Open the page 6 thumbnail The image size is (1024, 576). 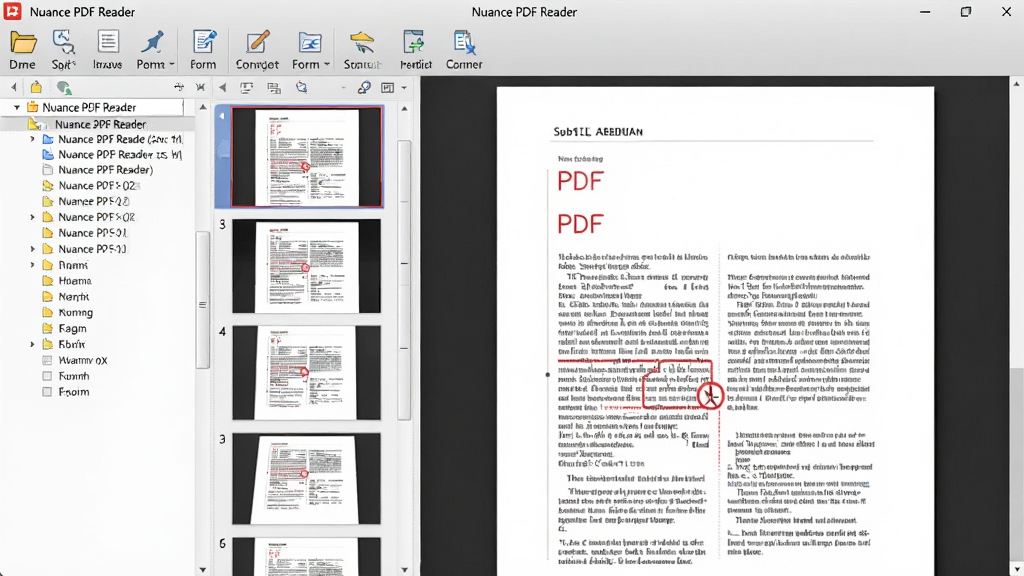pyautogui.click(x=306, y=556)
